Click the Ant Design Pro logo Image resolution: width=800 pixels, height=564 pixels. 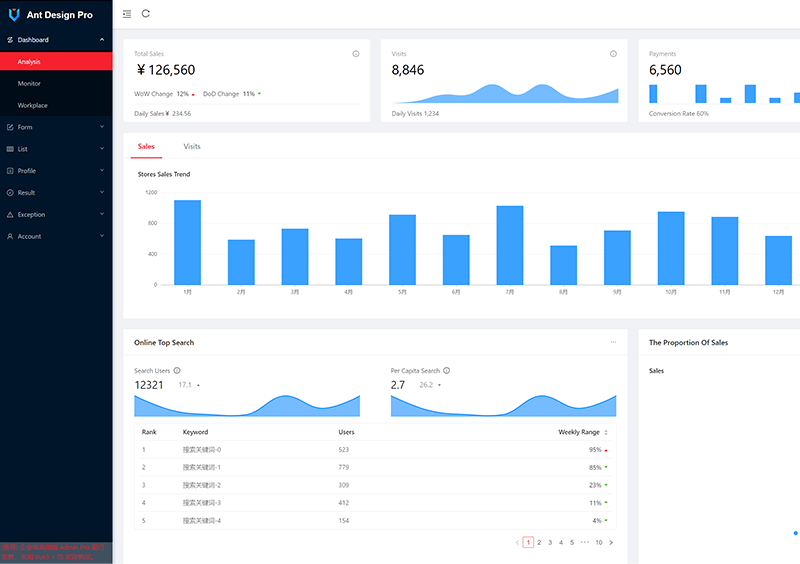point(14,14)
